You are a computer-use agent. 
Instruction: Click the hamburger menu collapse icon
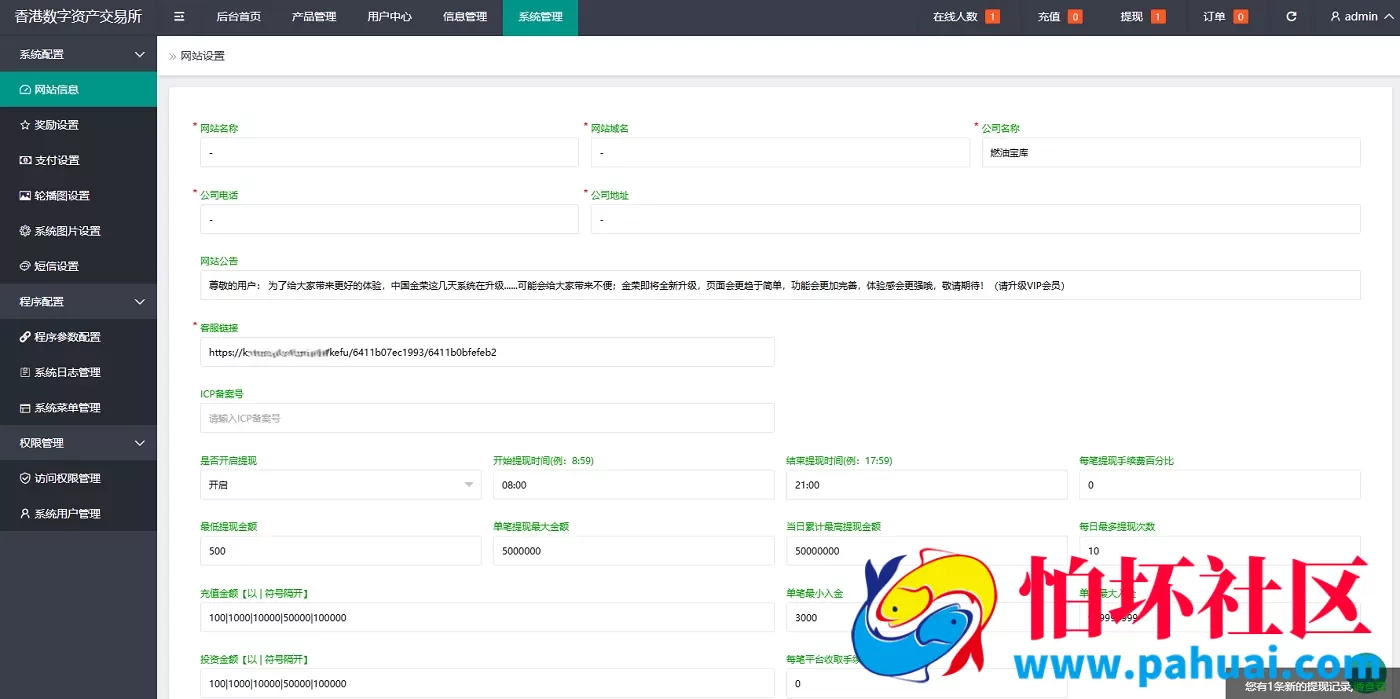(179, 17)
